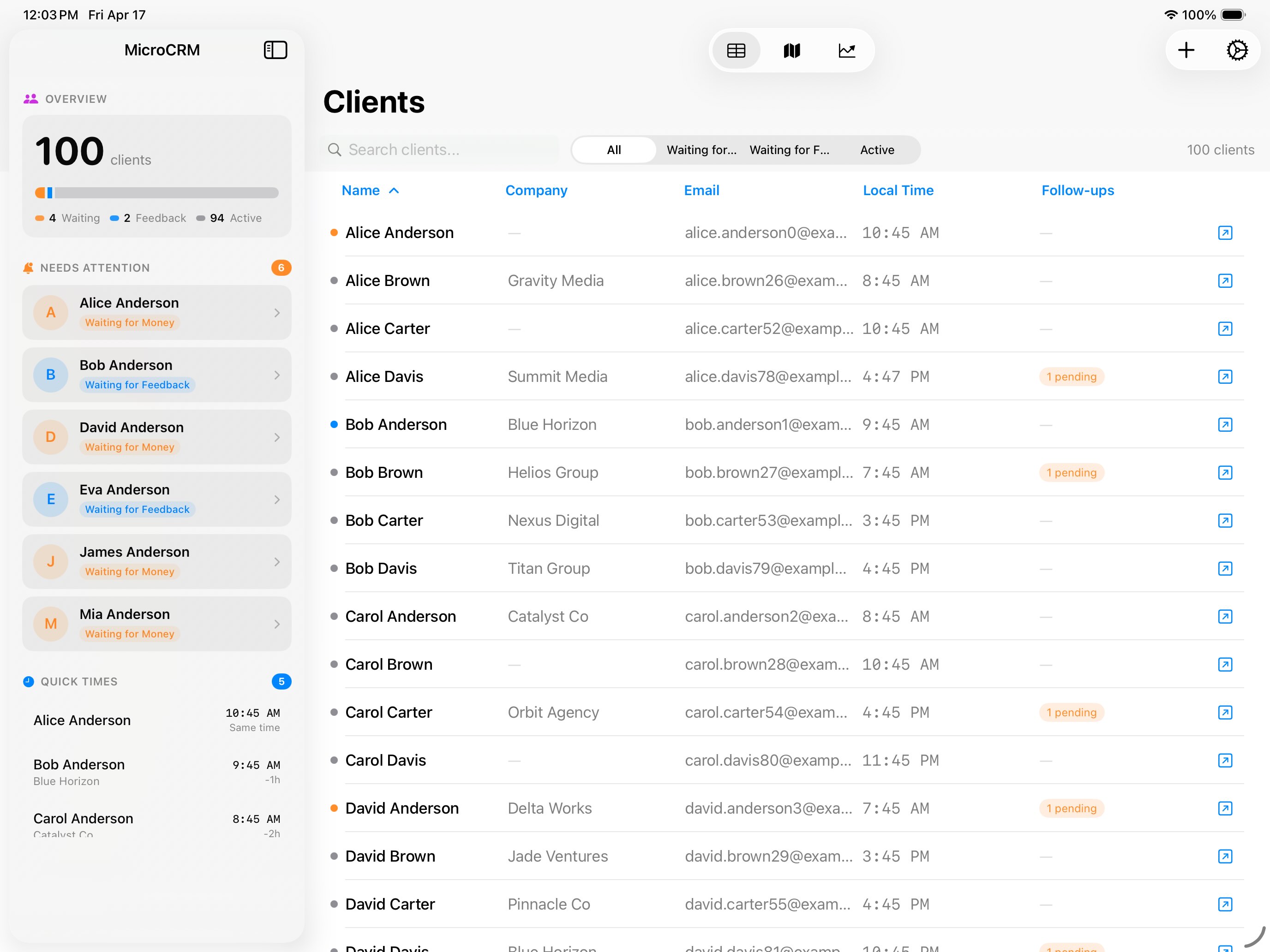Open David Brown's detail link icon
Image resolution: width=1270 pixels, height=952 pixels.
(1225, 856)
